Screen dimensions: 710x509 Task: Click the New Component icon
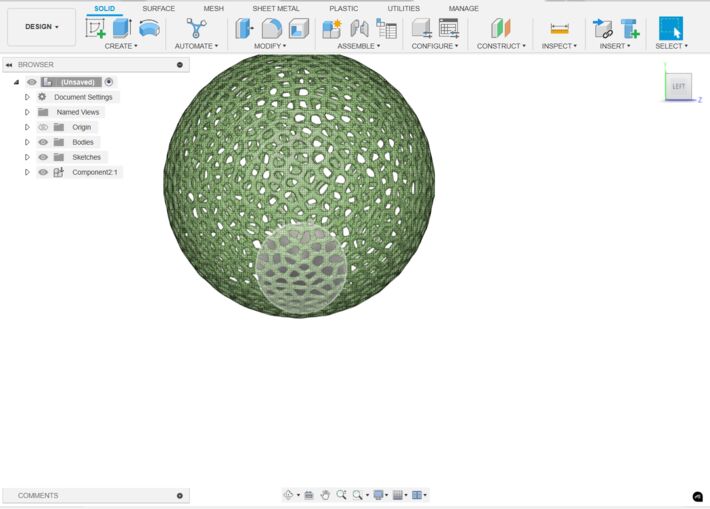point(332,29)
